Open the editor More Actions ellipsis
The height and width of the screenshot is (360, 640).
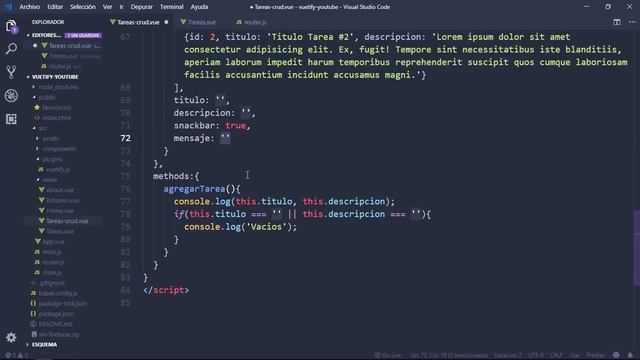click(631, 22)
